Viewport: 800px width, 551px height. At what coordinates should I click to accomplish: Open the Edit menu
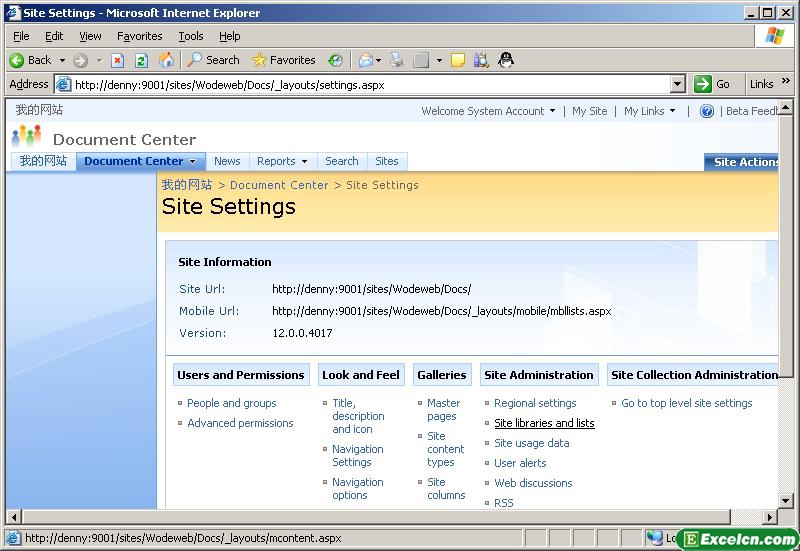pyautogui.click(x=54, y=36)
